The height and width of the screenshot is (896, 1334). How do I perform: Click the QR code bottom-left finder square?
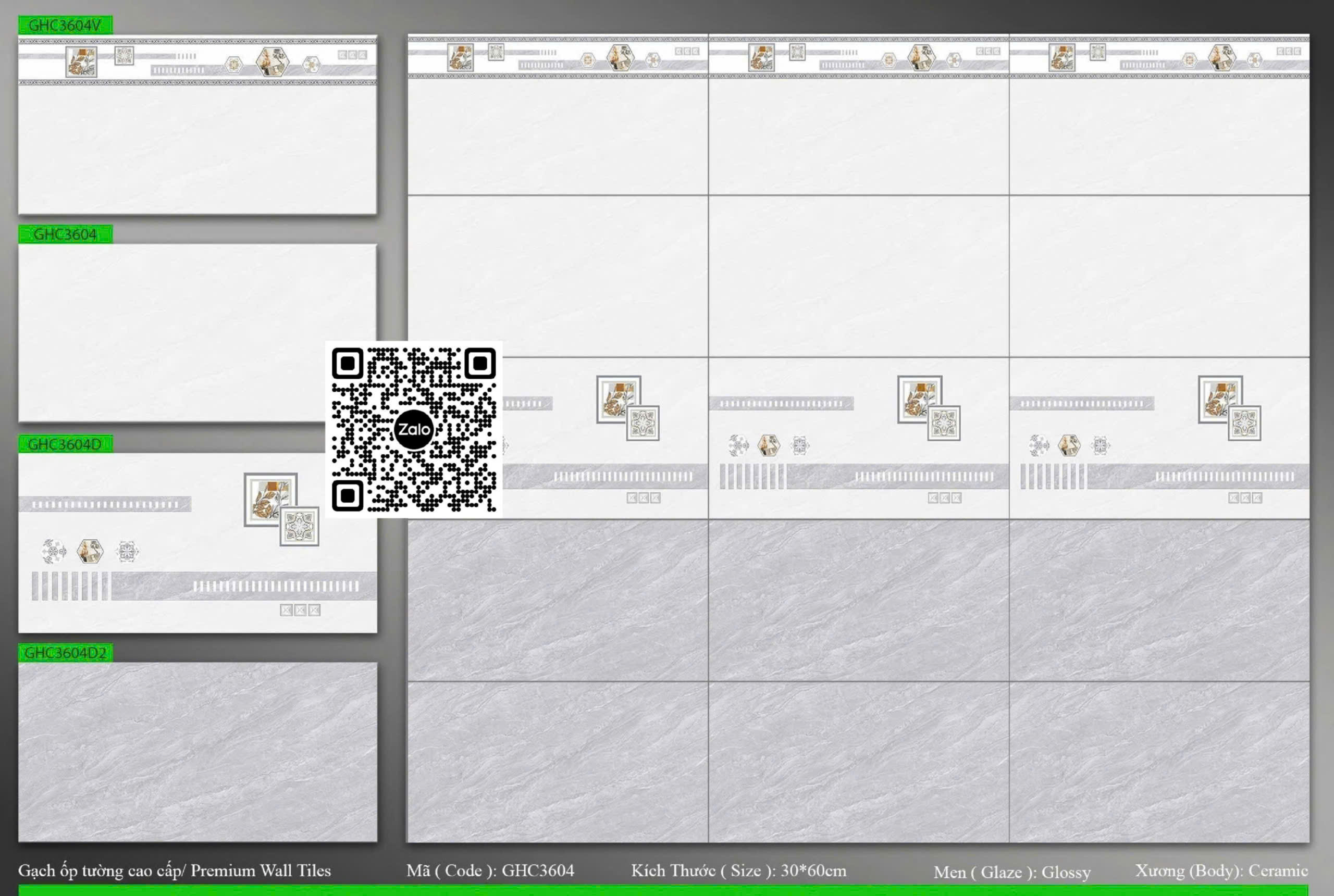(x=348, y=495)
